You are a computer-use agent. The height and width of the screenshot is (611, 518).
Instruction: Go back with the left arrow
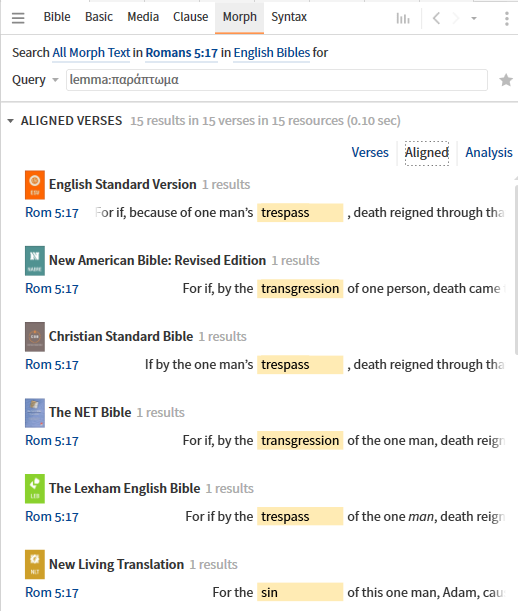[x=437, y=18]
